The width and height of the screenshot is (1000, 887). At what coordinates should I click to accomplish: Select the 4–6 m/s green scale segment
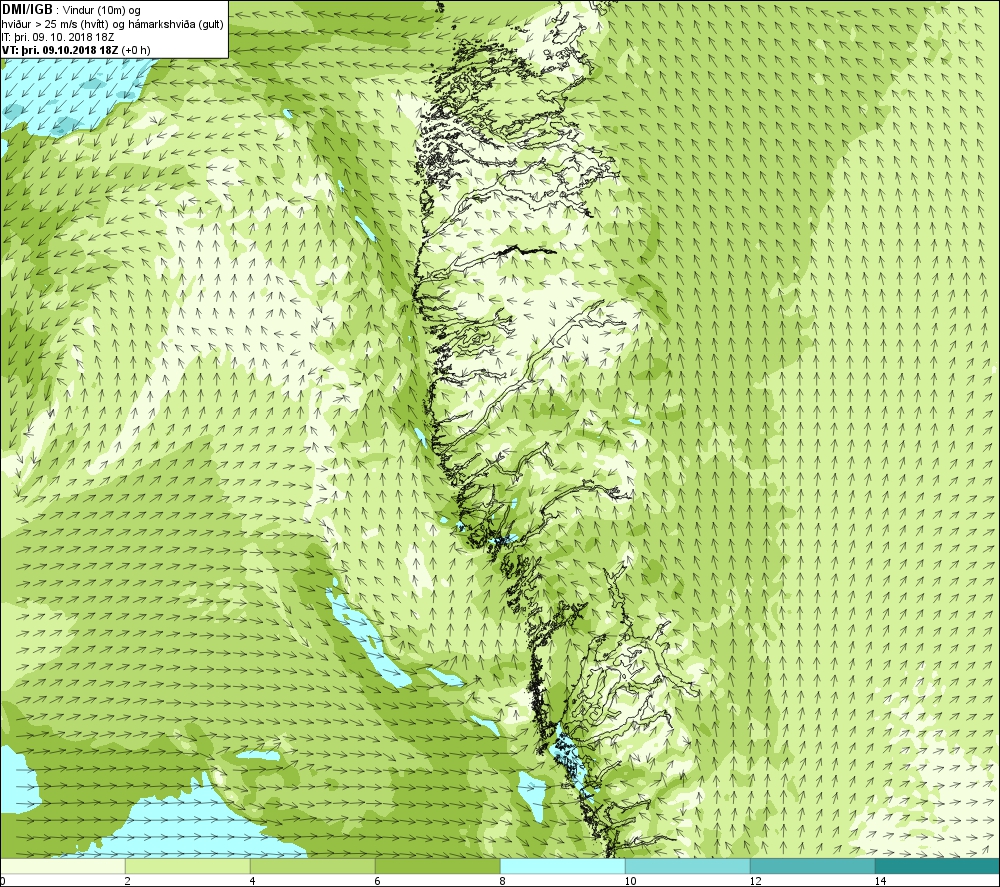point(312,866)
